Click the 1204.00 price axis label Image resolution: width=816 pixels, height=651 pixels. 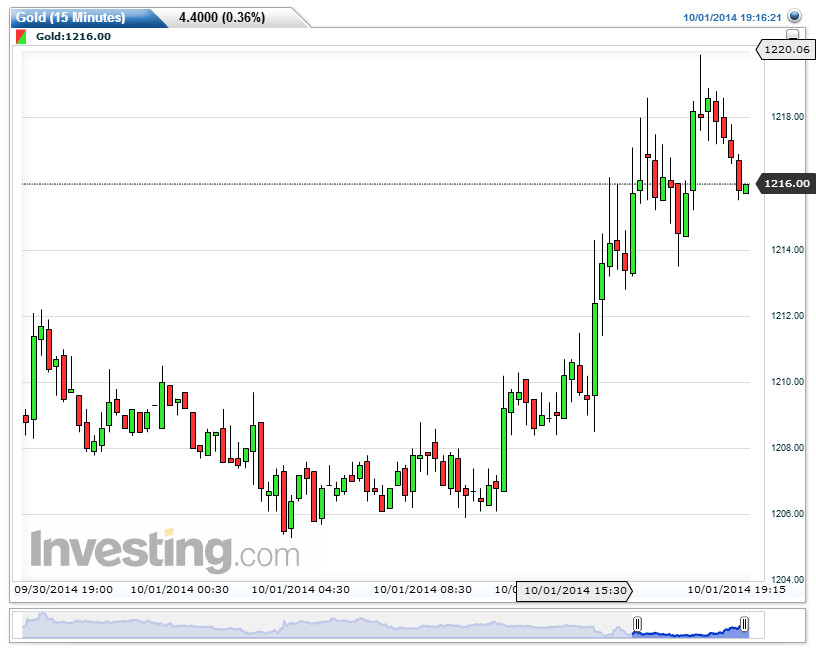click(787, 579)
